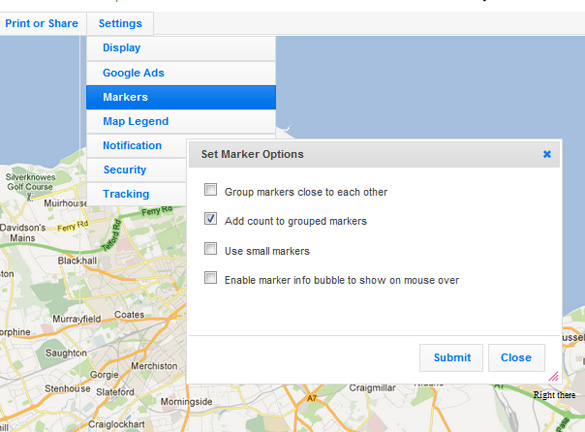Enable marker info bubble on mouse over

click(210, 278)
